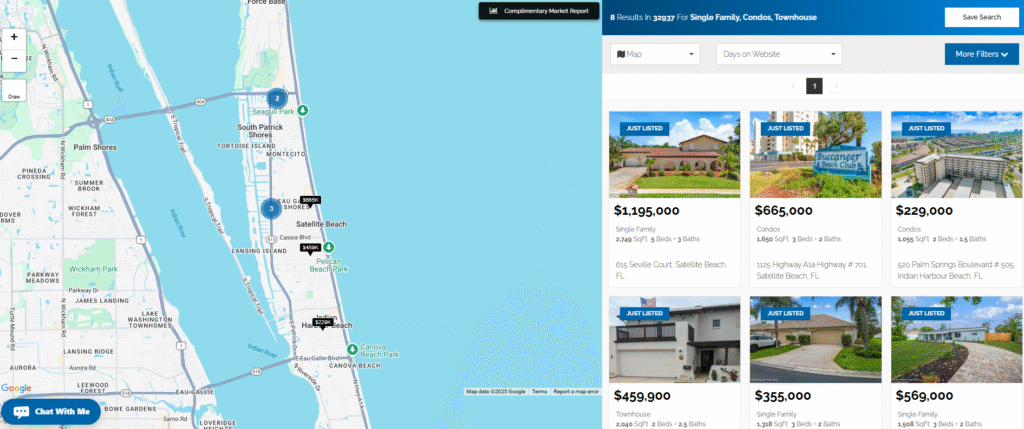Click Report a map error link
The width and height of the screenshot is (1024, 429).
pyautogui.click(x=576, y=392)
